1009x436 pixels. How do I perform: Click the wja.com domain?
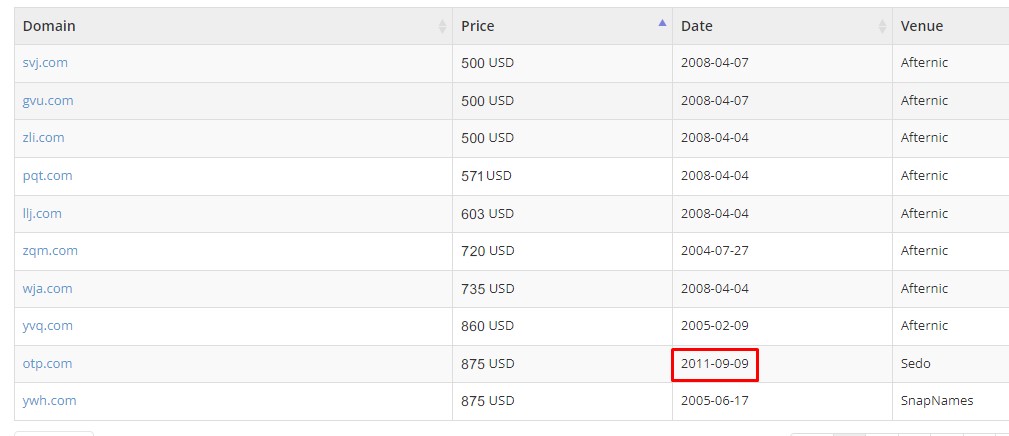point(47,289)
